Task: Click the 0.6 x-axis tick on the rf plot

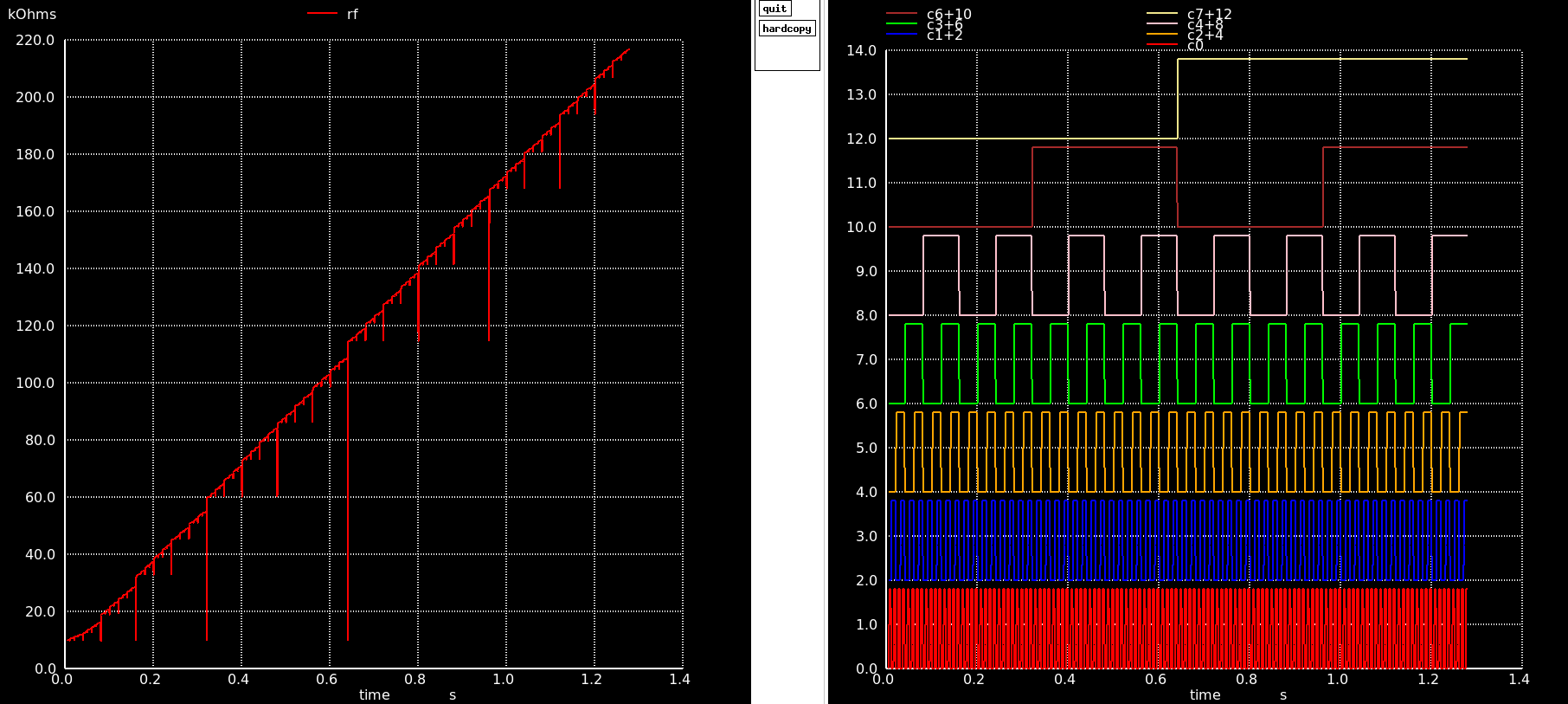Action: tap(326, 679)
